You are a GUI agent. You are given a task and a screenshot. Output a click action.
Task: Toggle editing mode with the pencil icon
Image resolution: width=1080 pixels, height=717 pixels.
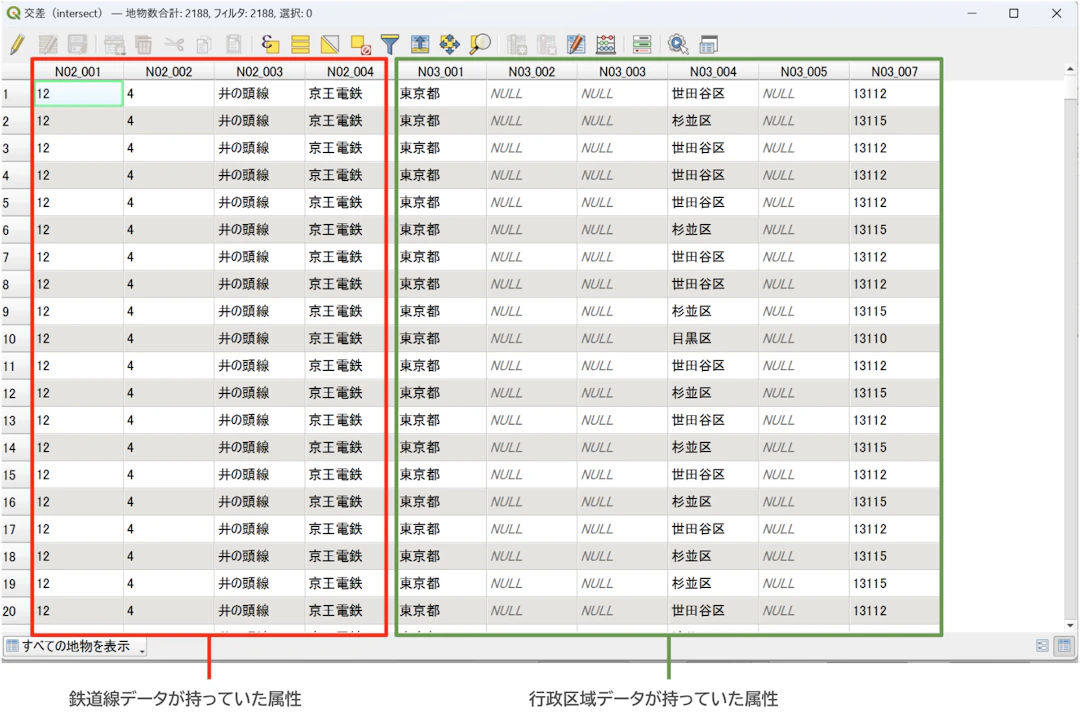[x=17, y=44]
